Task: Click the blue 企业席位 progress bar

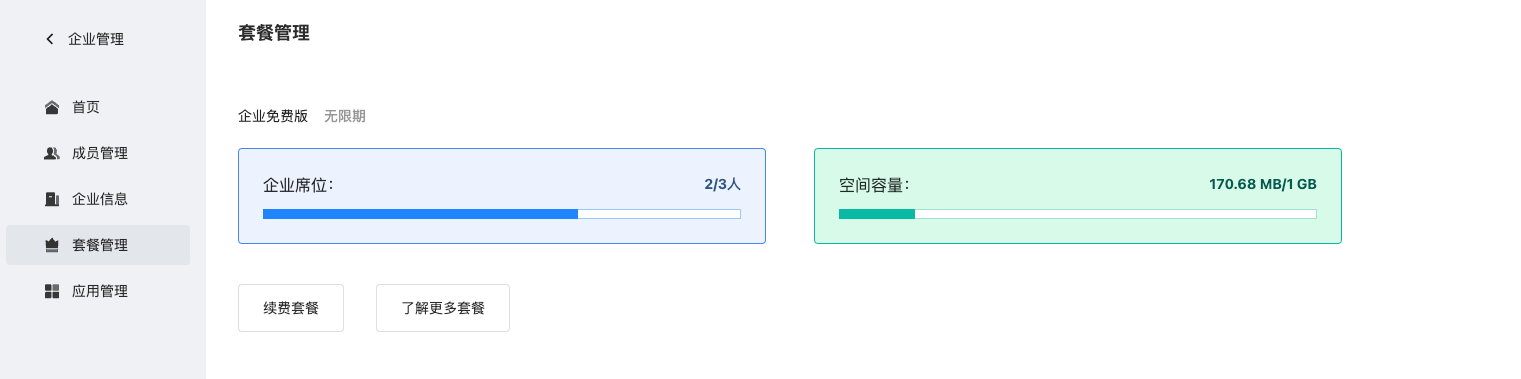Action: 501,214
